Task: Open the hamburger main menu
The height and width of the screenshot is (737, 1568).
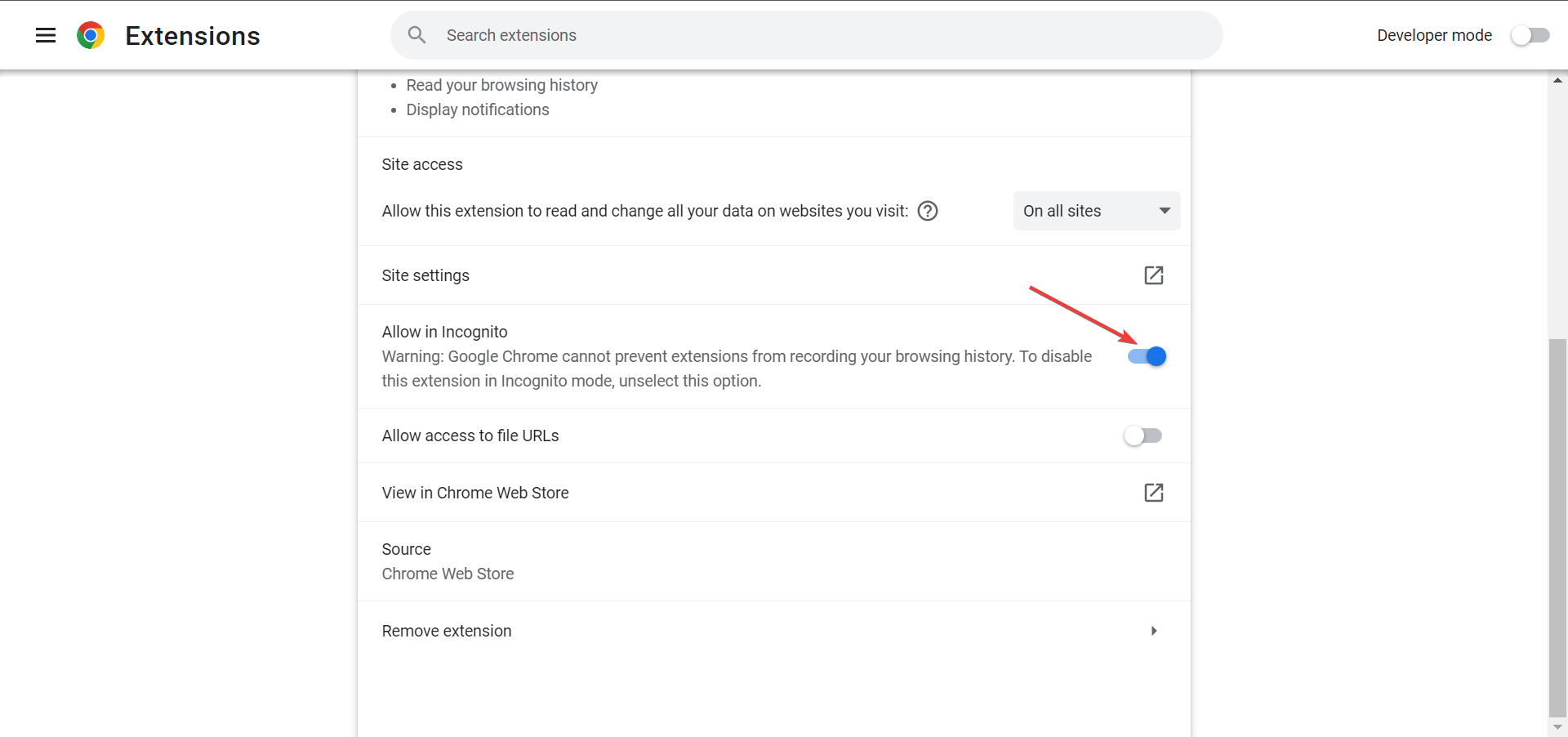Action: click(x=46, y=35)
